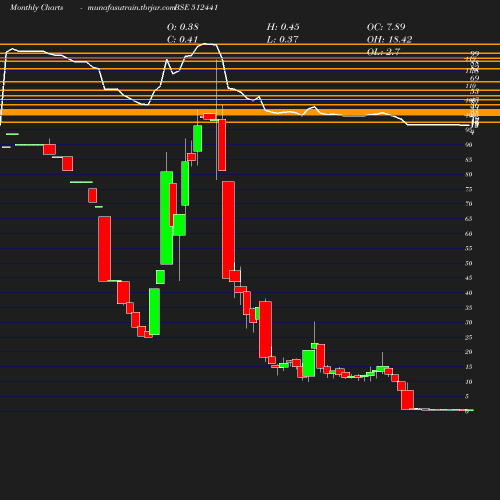Click the 5 price axis label

click(x=467, y=396)
